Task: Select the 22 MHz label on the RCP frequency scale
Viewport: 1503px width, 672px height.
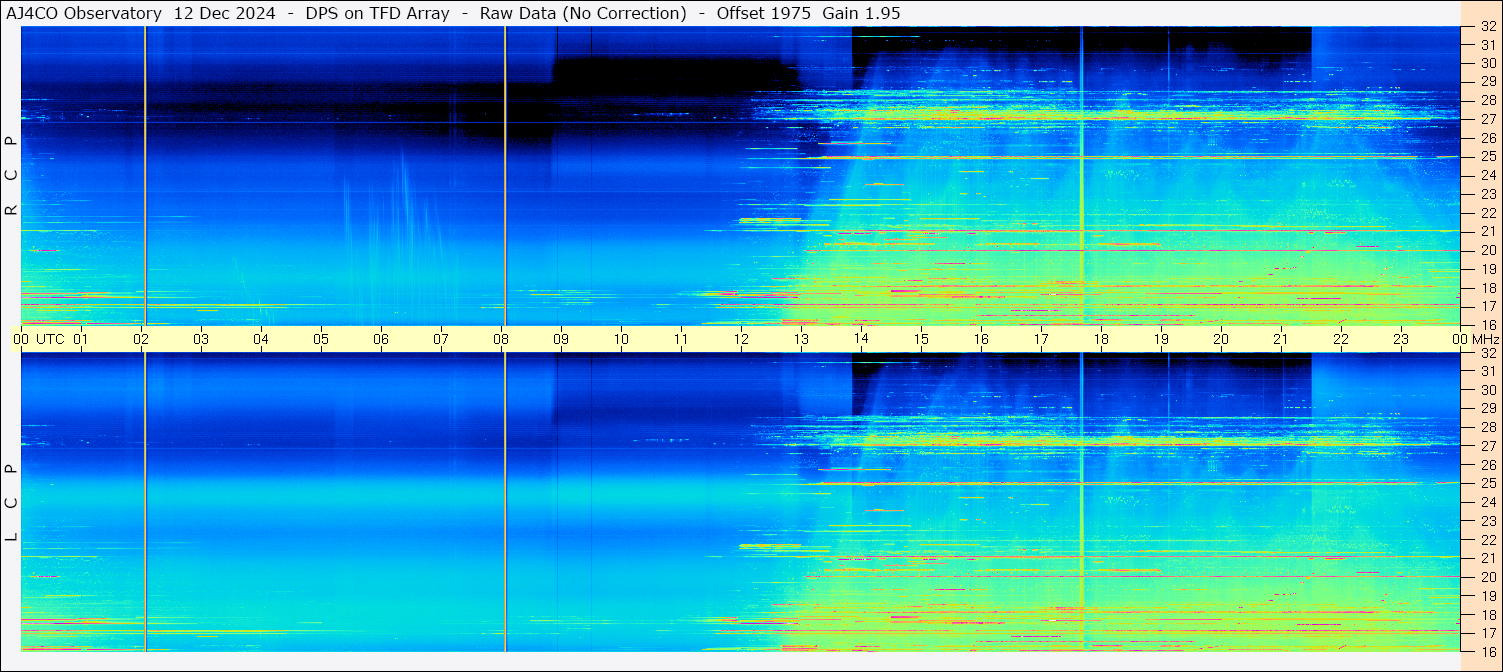Action: click(x=1488, y=213)
